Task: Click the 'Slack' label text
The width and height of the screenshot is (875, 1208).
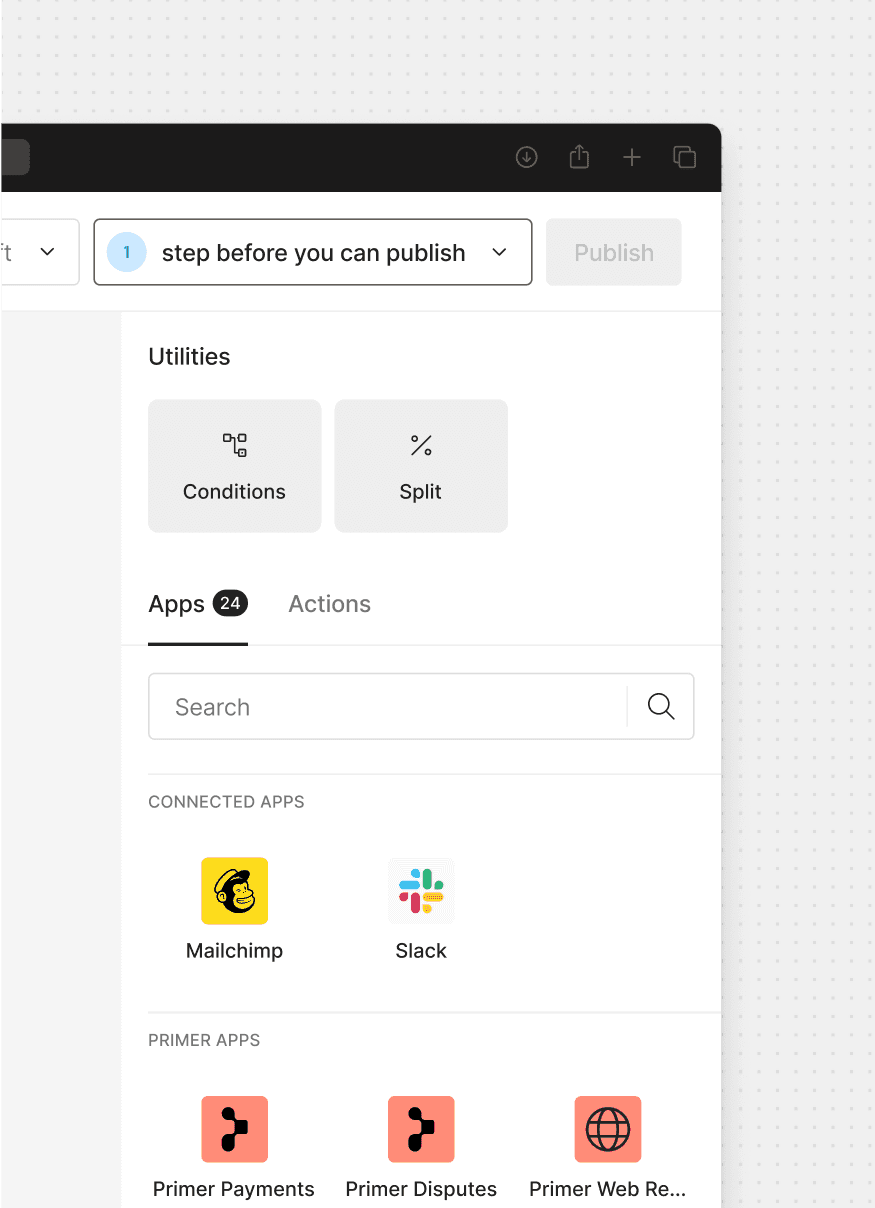Action: [421, 951]
